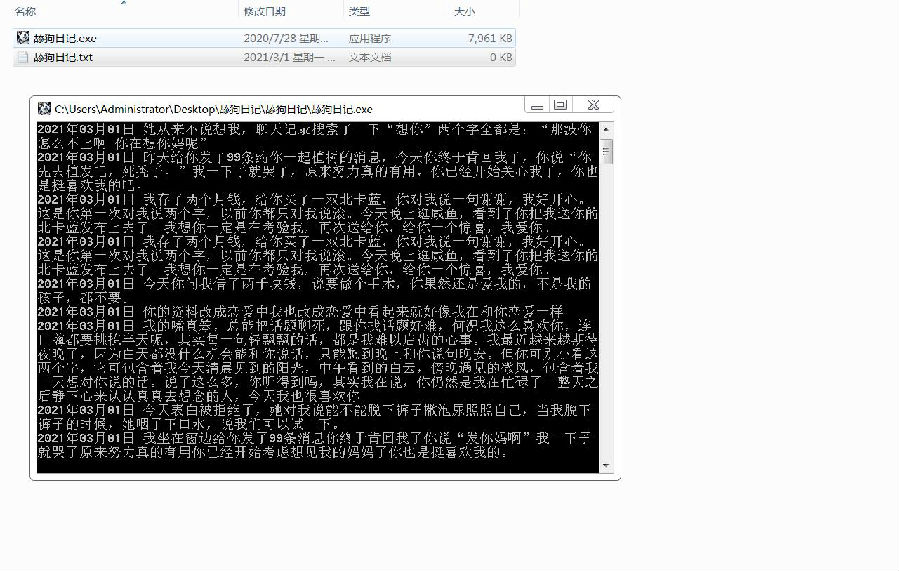
Task: Select the .txt document icon in the file list
Action: click(x=22, y=57)
